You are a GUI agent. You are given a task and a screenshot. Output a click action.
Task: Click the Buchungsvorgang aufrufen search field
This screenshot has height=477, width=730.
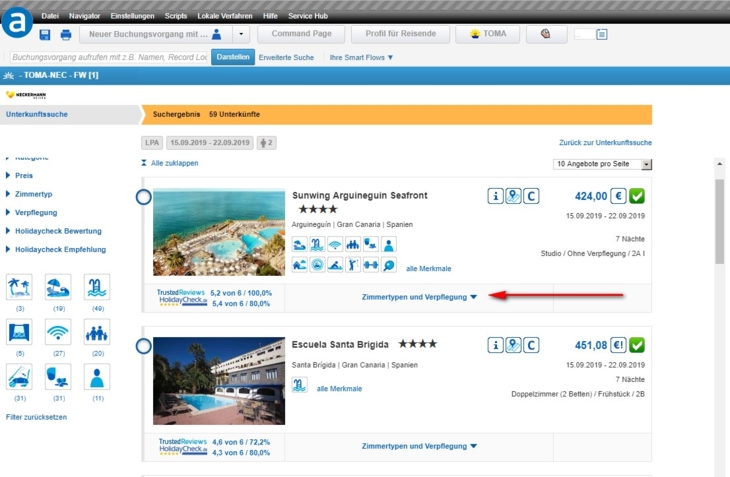click(108, 57)
